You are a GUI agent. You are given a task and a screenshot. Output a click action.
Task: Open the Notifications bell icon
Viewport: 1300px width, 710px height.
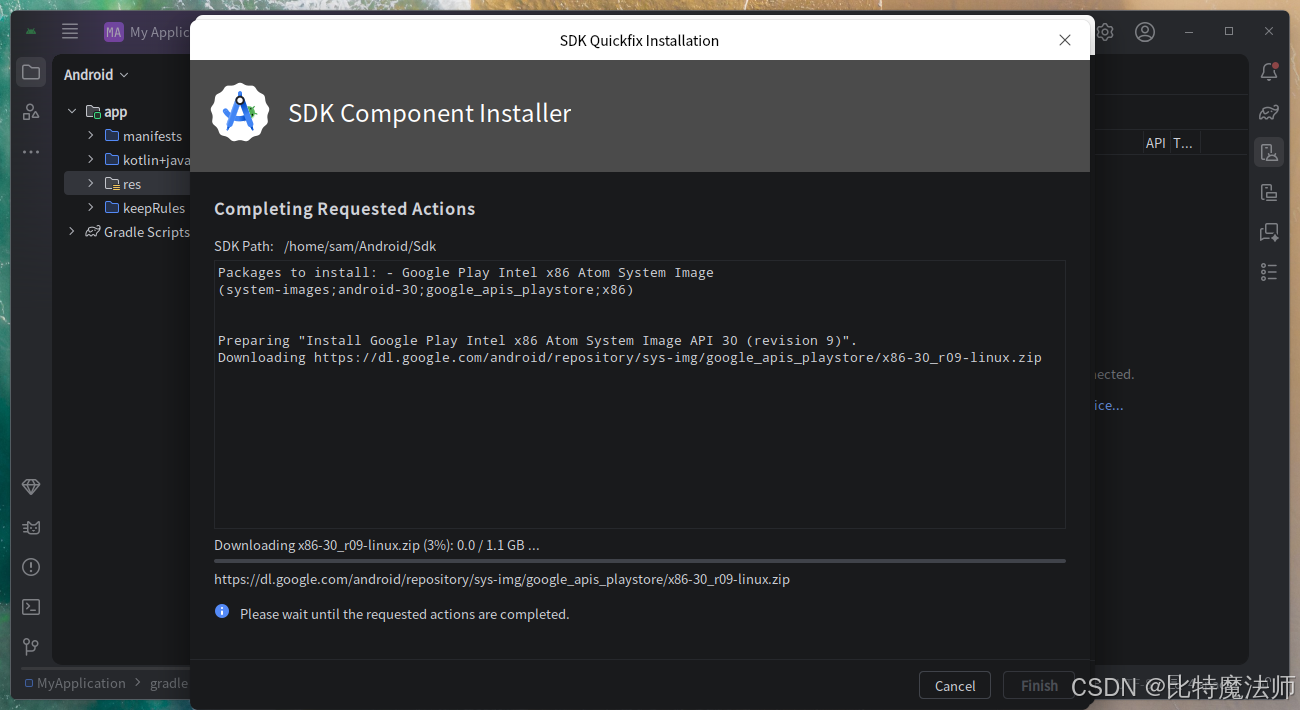[x=1269, y=72]
